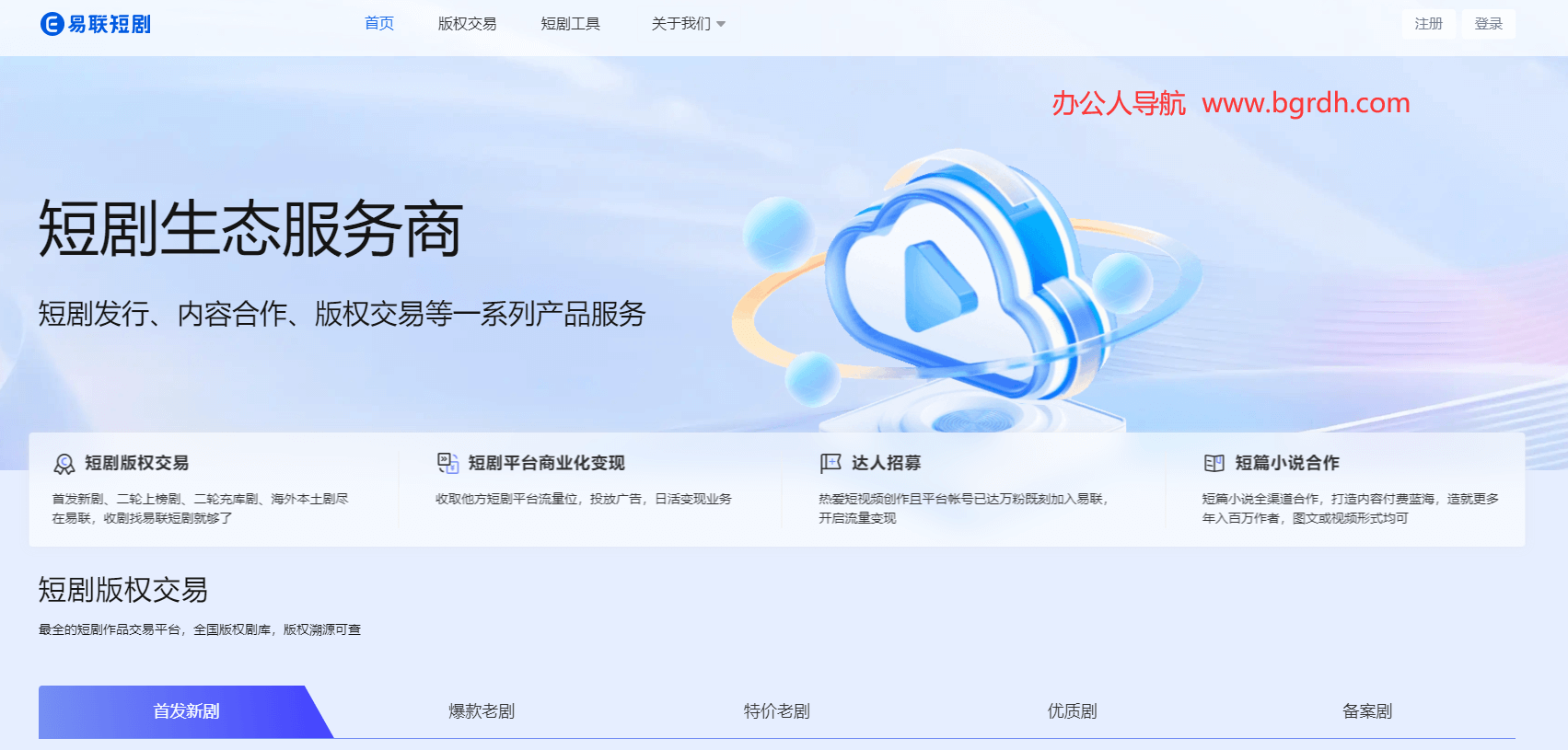This screenshot has height=750, width=1568.
Task: Switch to the 特价老剧 tab
Action: pos(777,711)
